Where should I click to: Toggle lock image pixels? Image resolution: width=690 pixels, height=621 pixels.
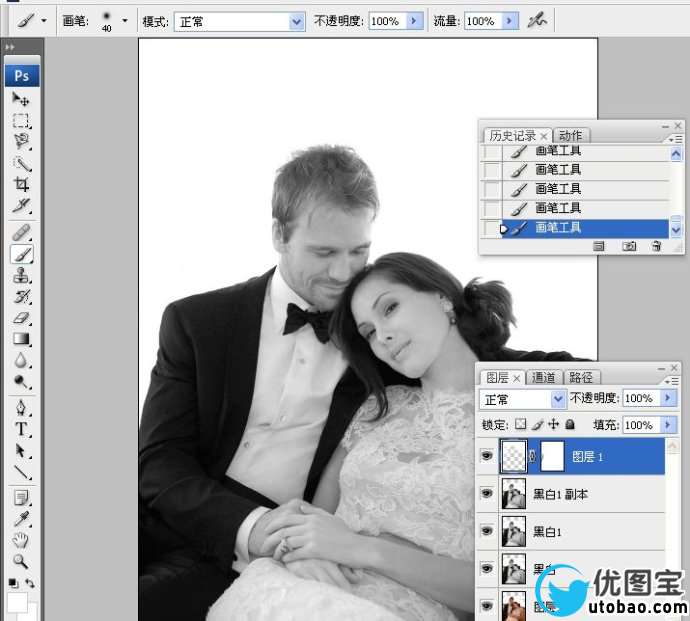pyautogui.click(x=537, y=424)
